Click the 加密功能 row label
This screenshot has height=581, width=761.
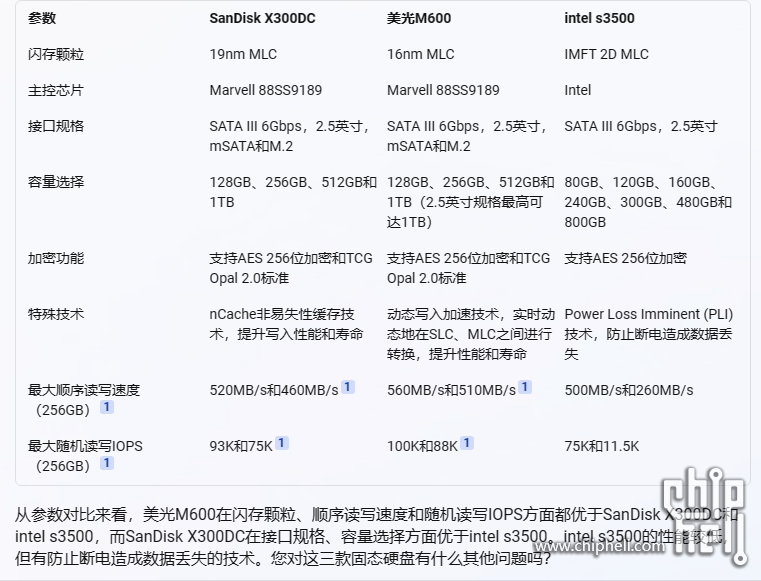coord(56,258)
